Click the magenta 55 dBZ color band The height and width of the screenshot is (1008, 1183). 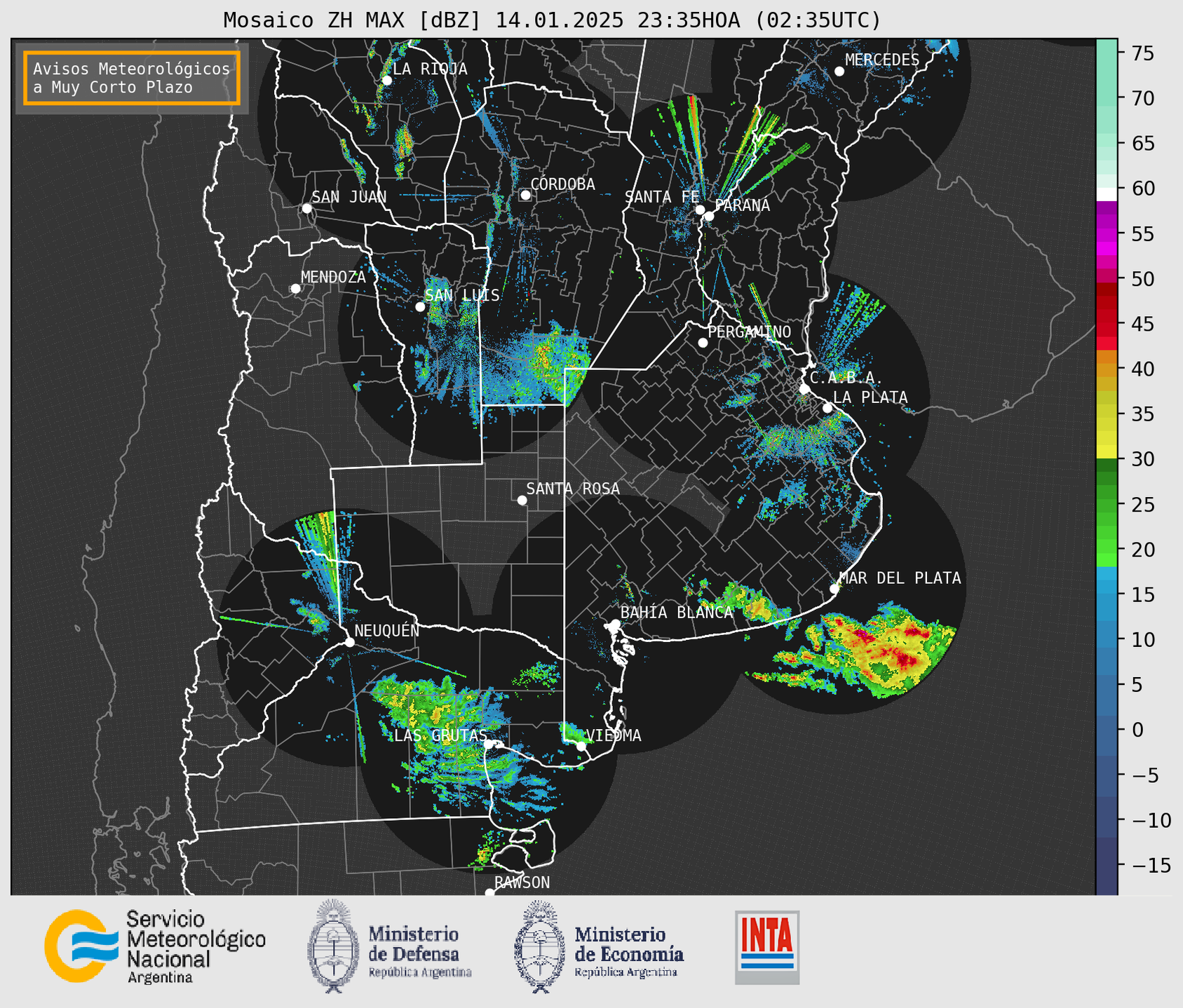1107,233
